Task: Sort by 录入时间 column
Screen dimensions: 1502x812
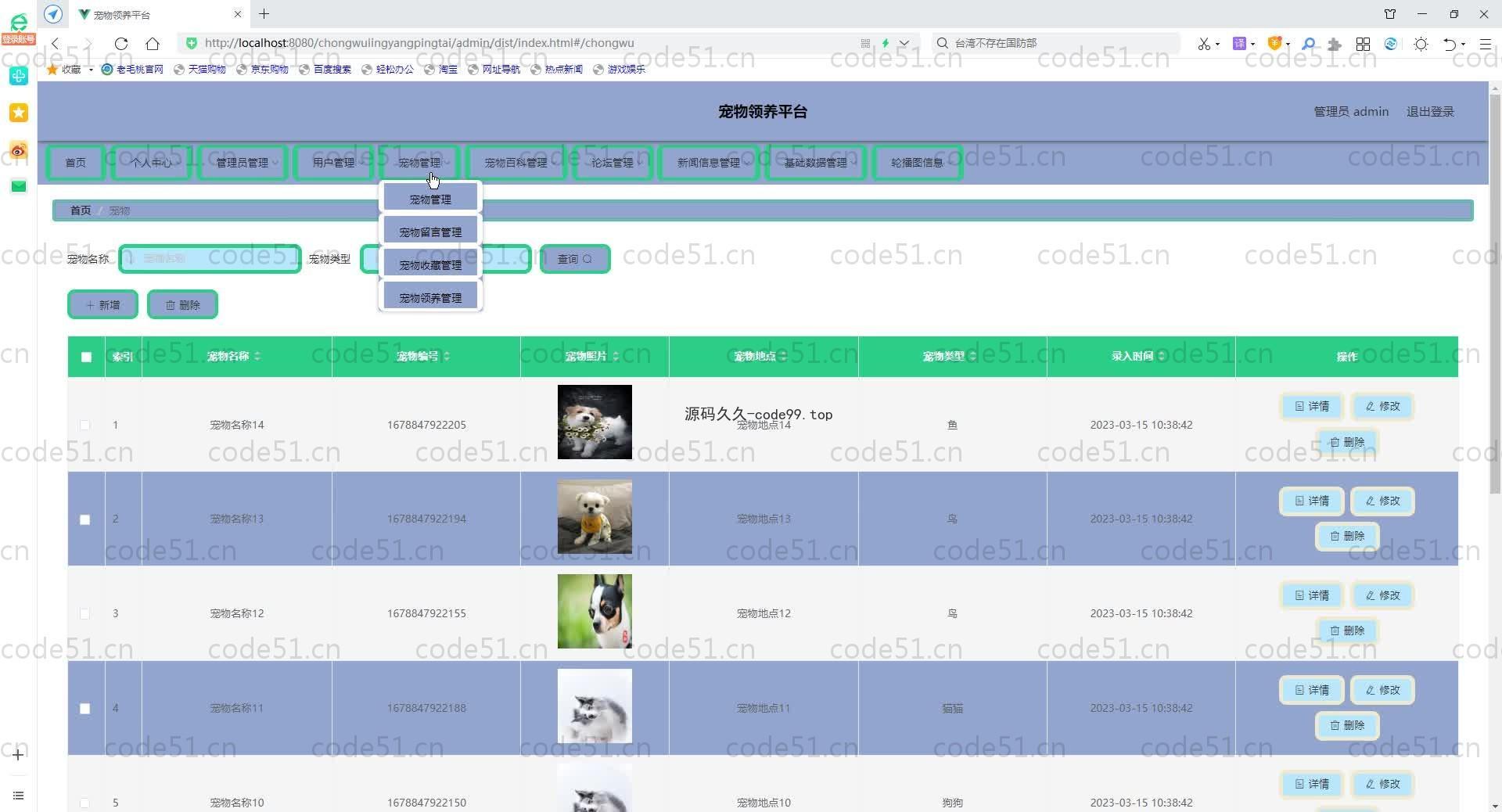Action: 1162,357
